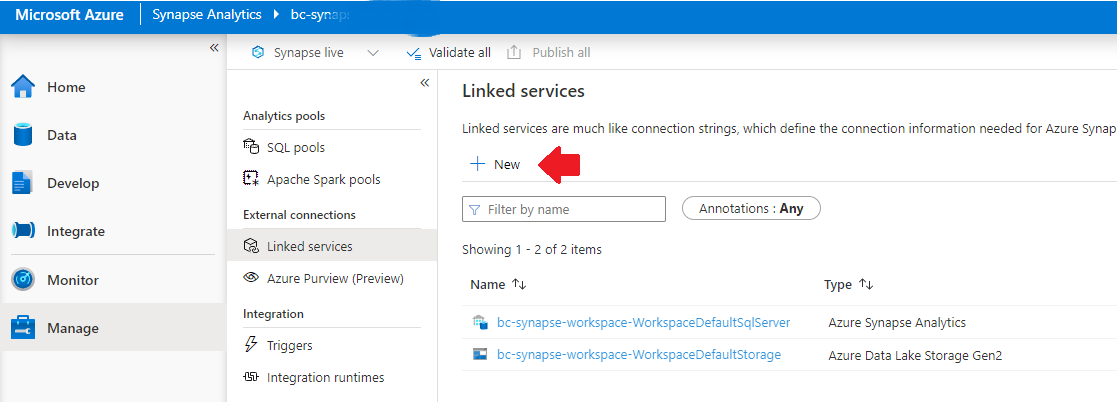Image resolution: width=1117 pixels, height=402 pixels.
Task: Click the Validate all checklist icon
Action: [413, 53]
